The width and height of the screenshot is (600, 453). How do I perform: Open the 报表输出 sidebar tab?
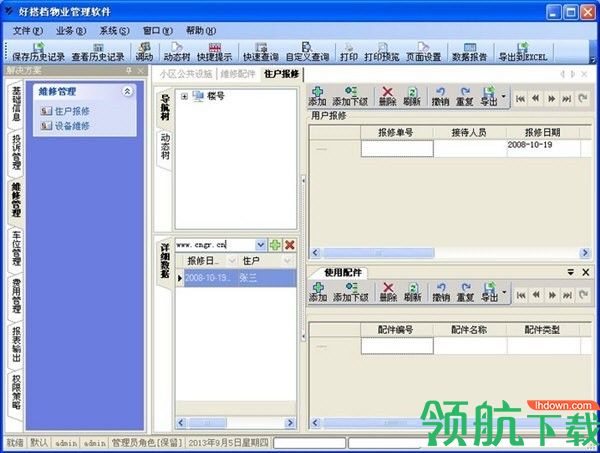[16, 344]
